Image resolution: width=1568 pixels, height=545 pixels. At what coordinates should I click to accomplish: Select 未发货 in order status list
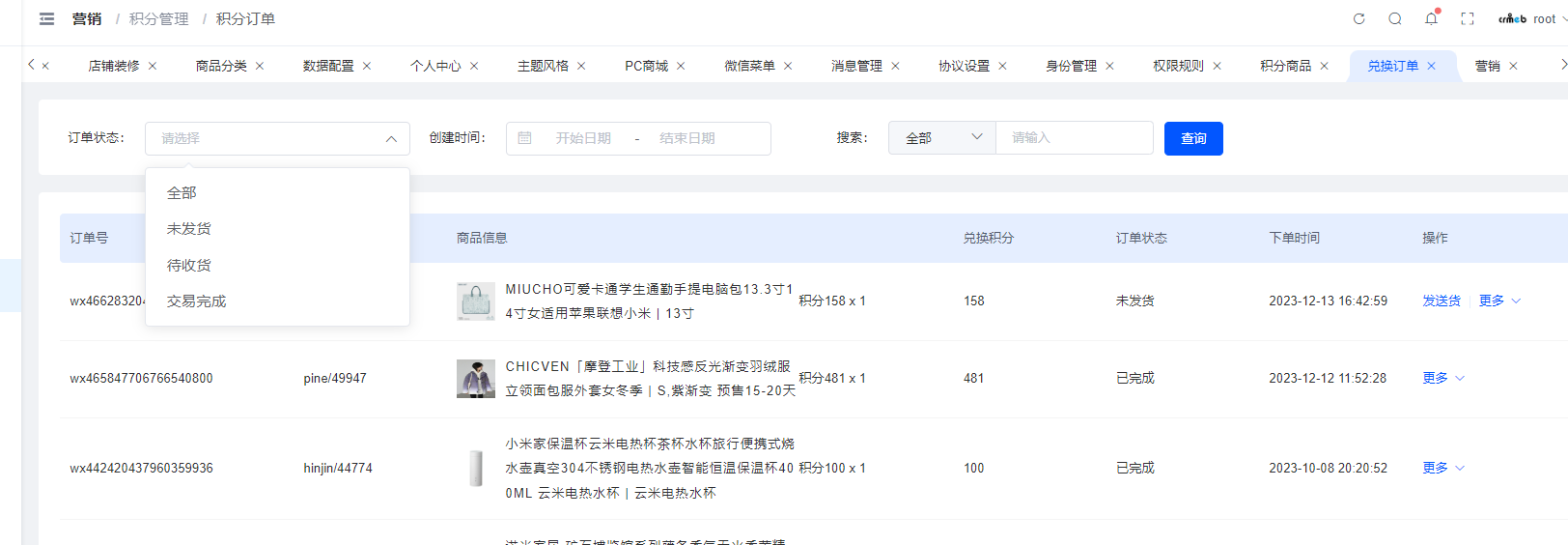(277, 229)
